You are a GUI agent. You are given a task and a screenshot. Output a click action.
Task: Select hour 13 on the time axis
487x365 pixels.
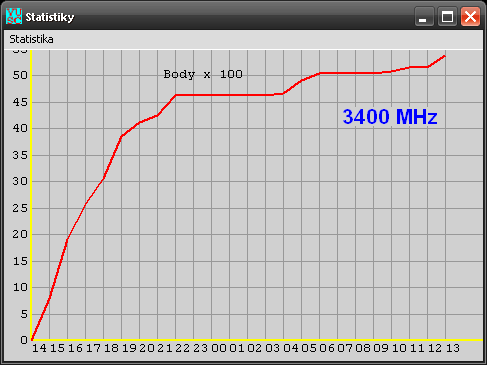point(453,348)
